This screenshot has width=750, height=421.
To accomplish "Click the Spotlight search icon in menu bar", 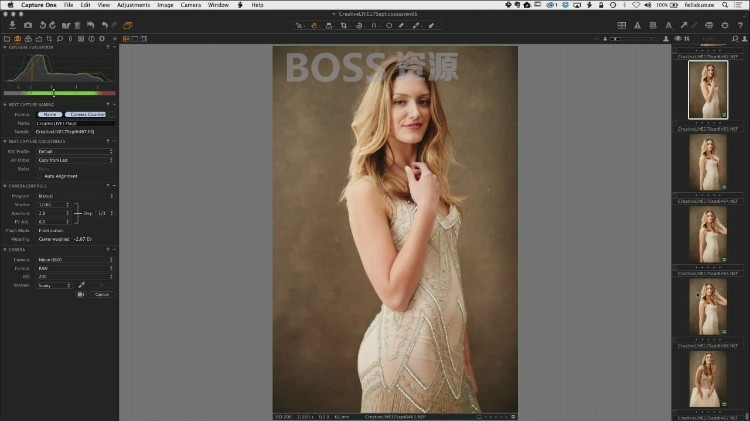I will pyautogui.click(x=725, y=5).
